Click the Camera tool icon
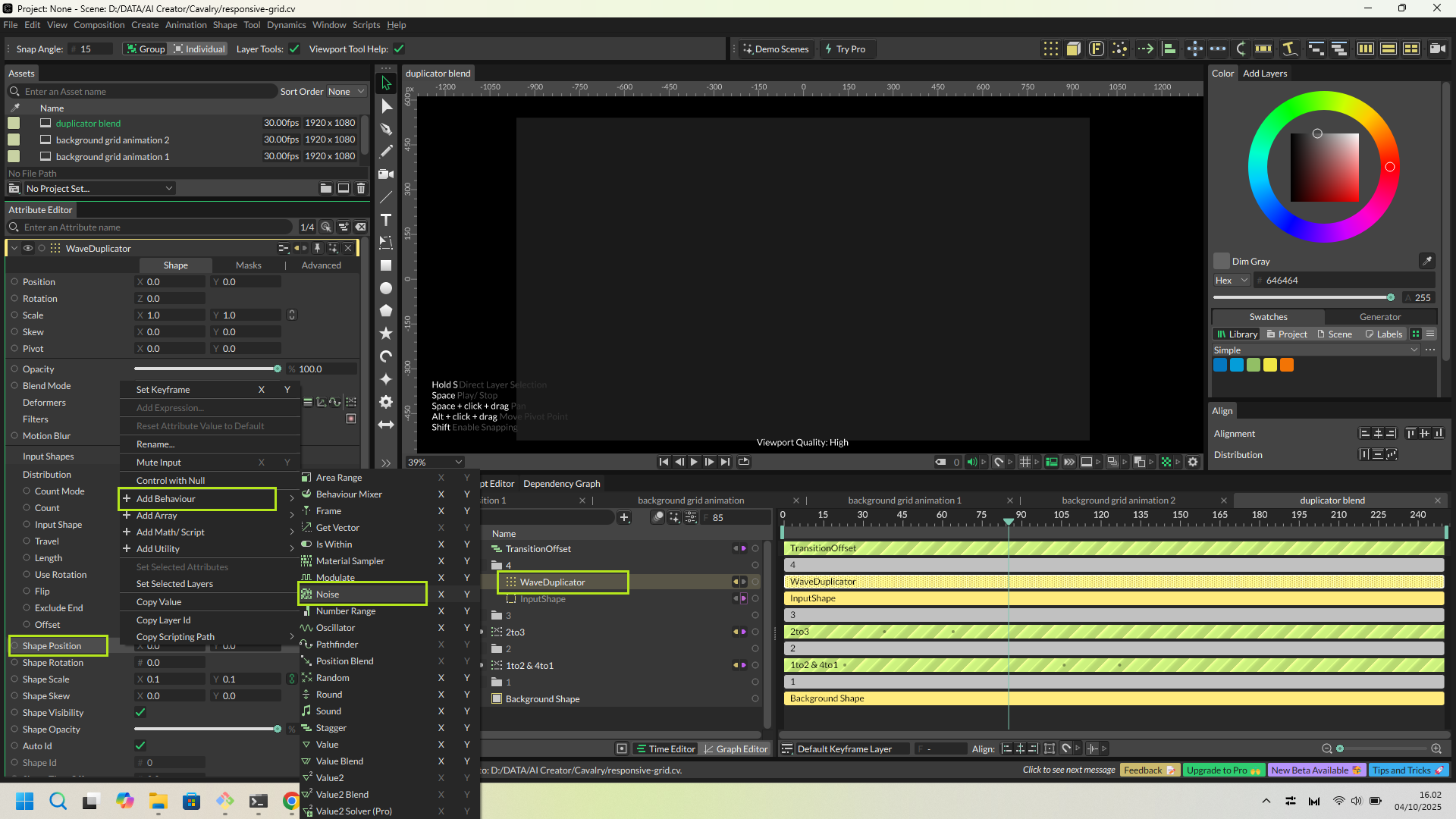Image resolution: width=1456 pixels, height=819 pixels. click(386, 174)
